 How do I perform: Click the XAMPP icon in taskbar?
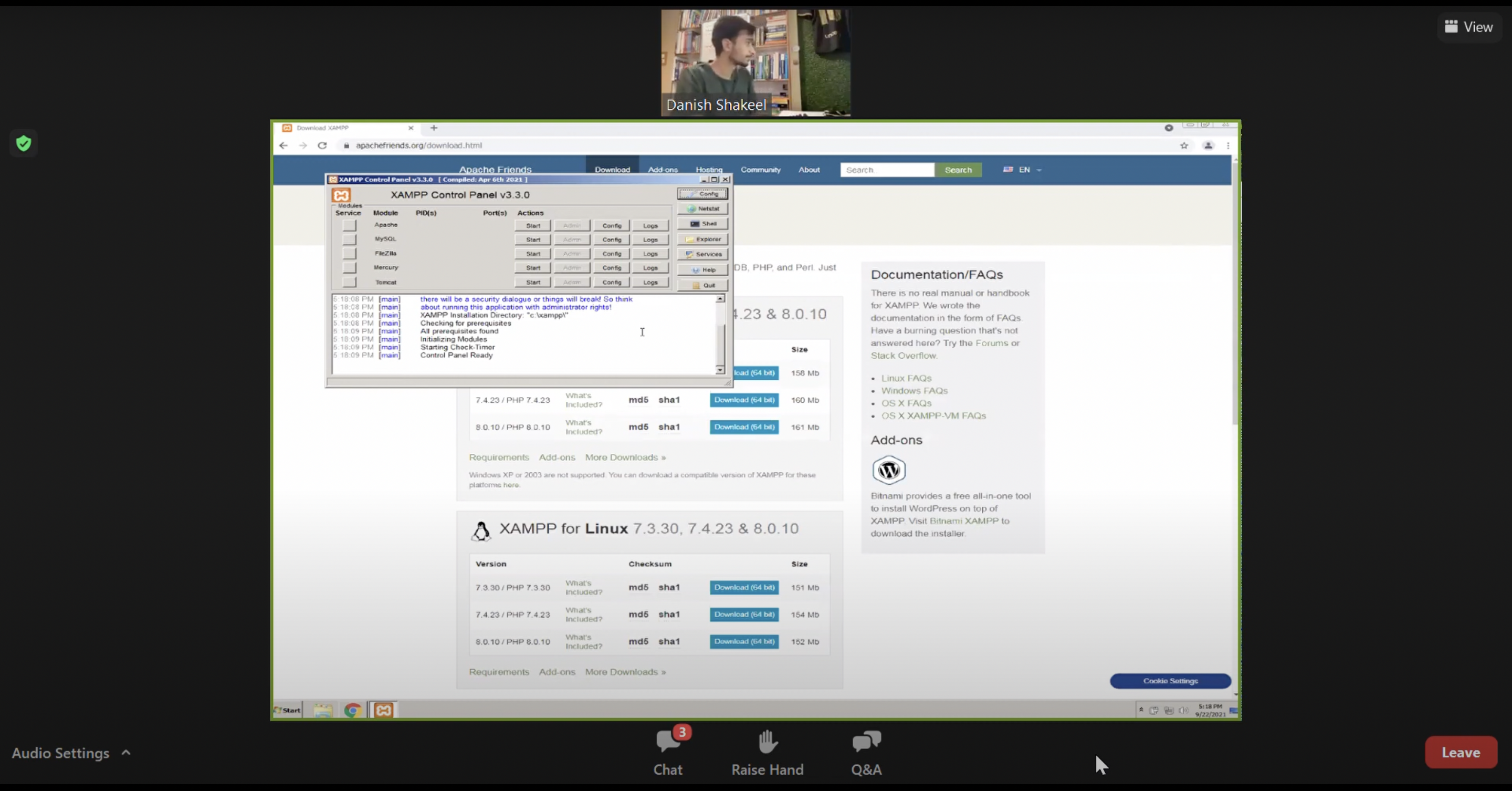pos(383,711)
